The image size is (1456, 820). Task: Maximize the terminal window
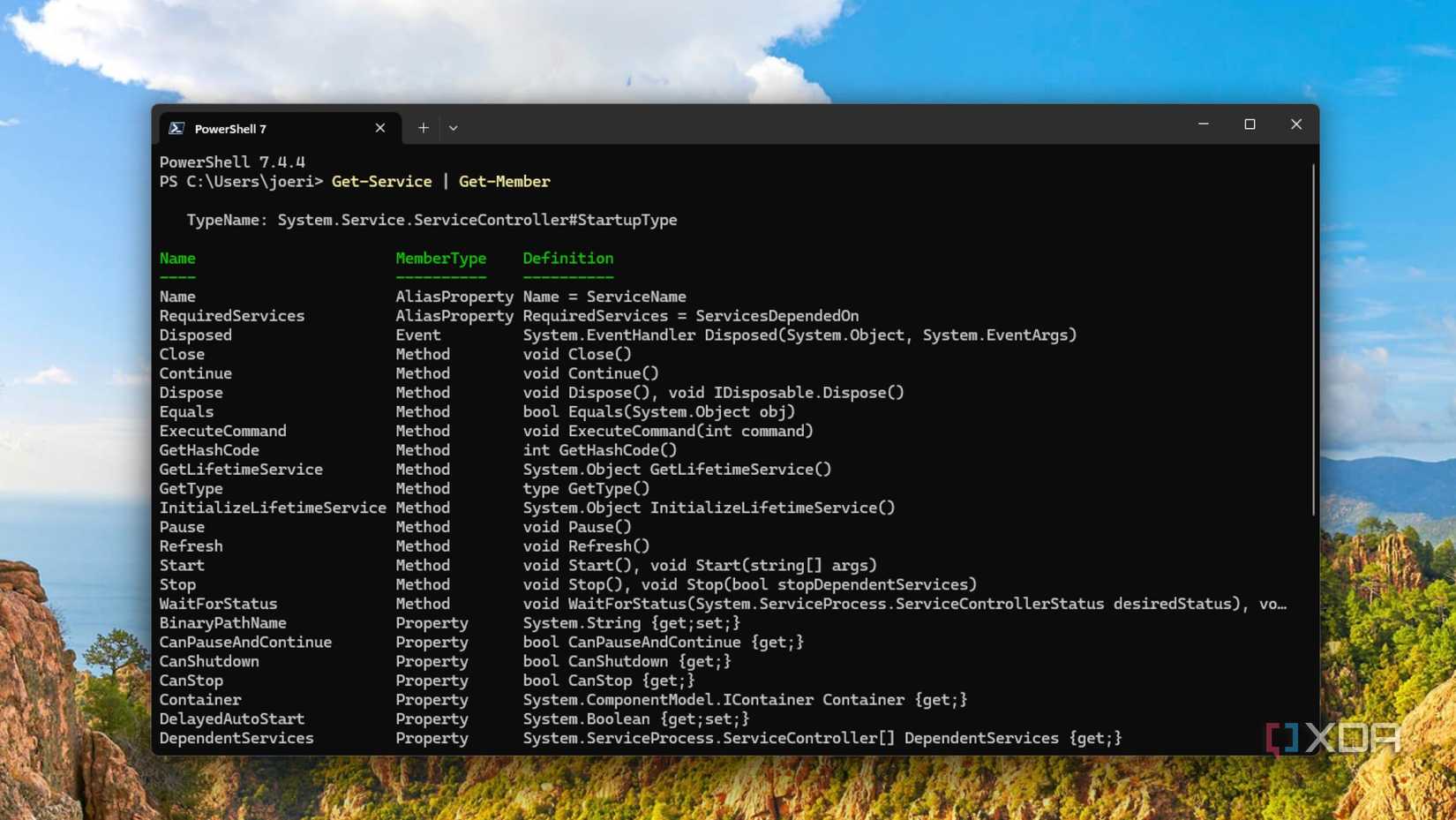pos(1250,124)
